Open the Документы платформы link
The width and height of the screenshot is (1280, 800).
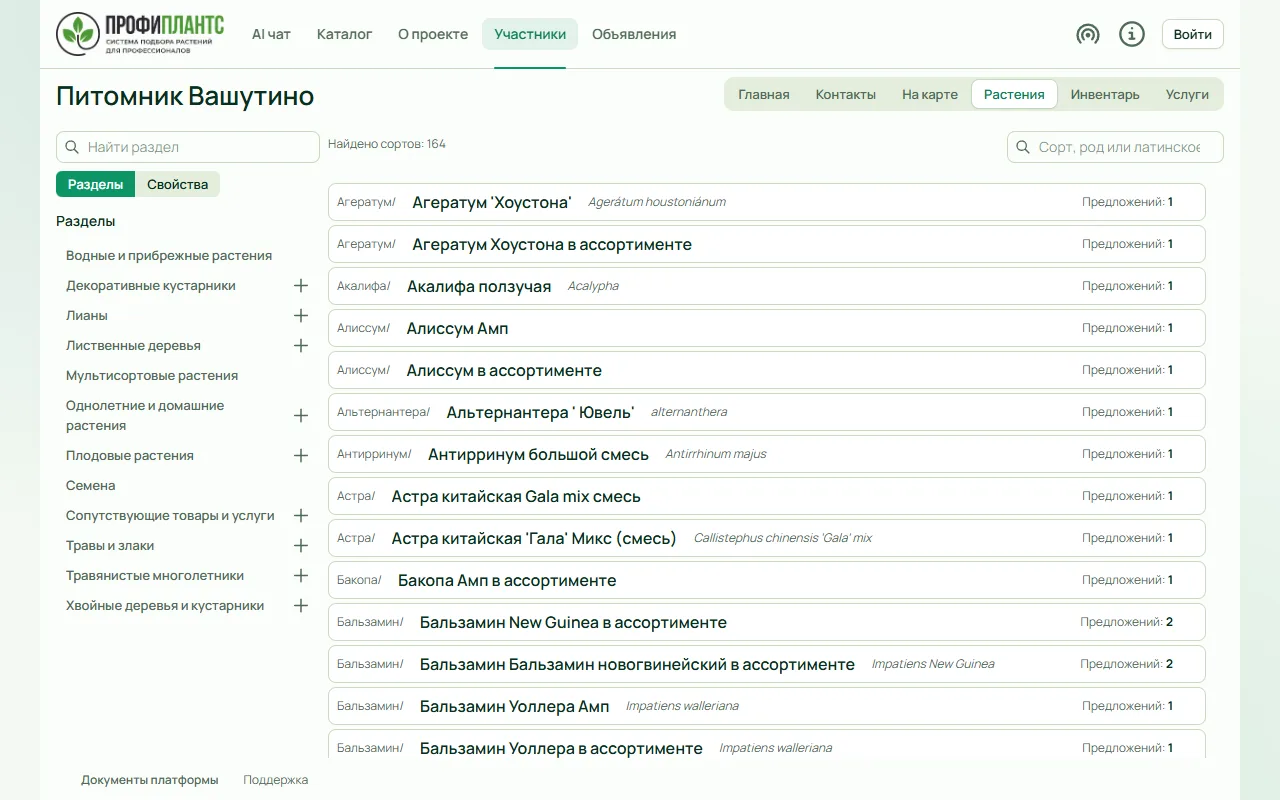150,780
